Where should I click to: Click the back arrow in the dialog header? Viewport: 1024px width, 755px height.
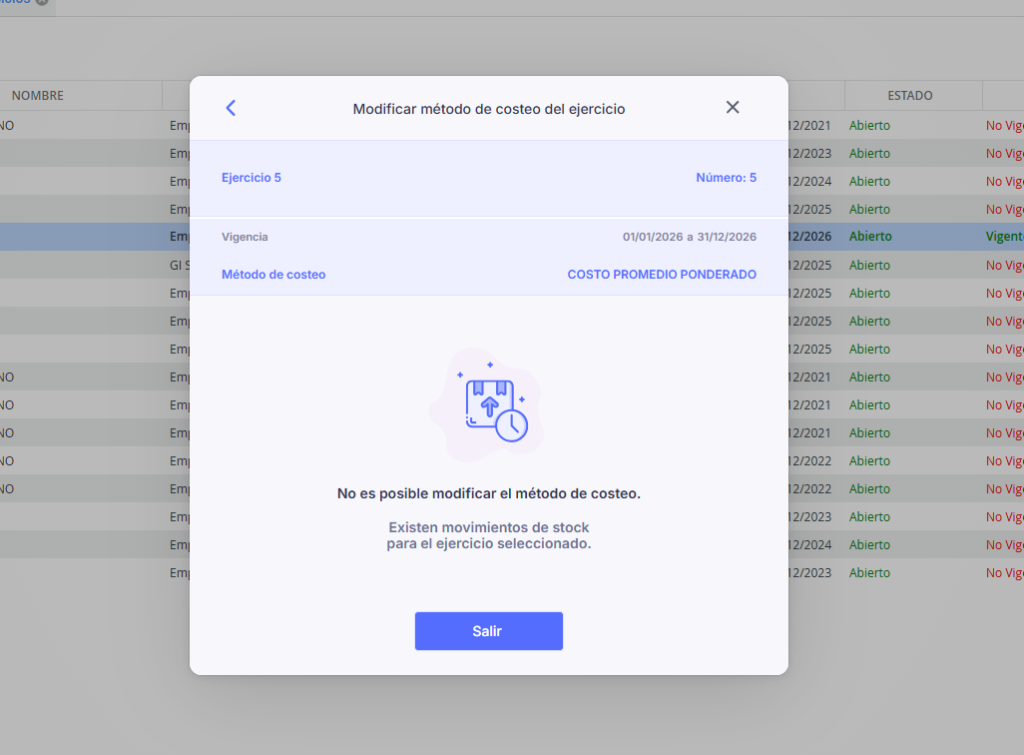pyautogui.click(x=231, y=108)
